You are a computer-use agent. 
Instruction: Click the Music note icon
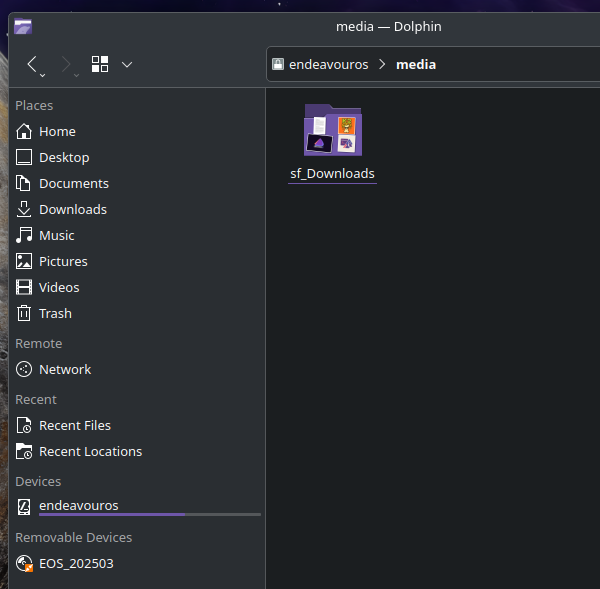click(24, 235)
